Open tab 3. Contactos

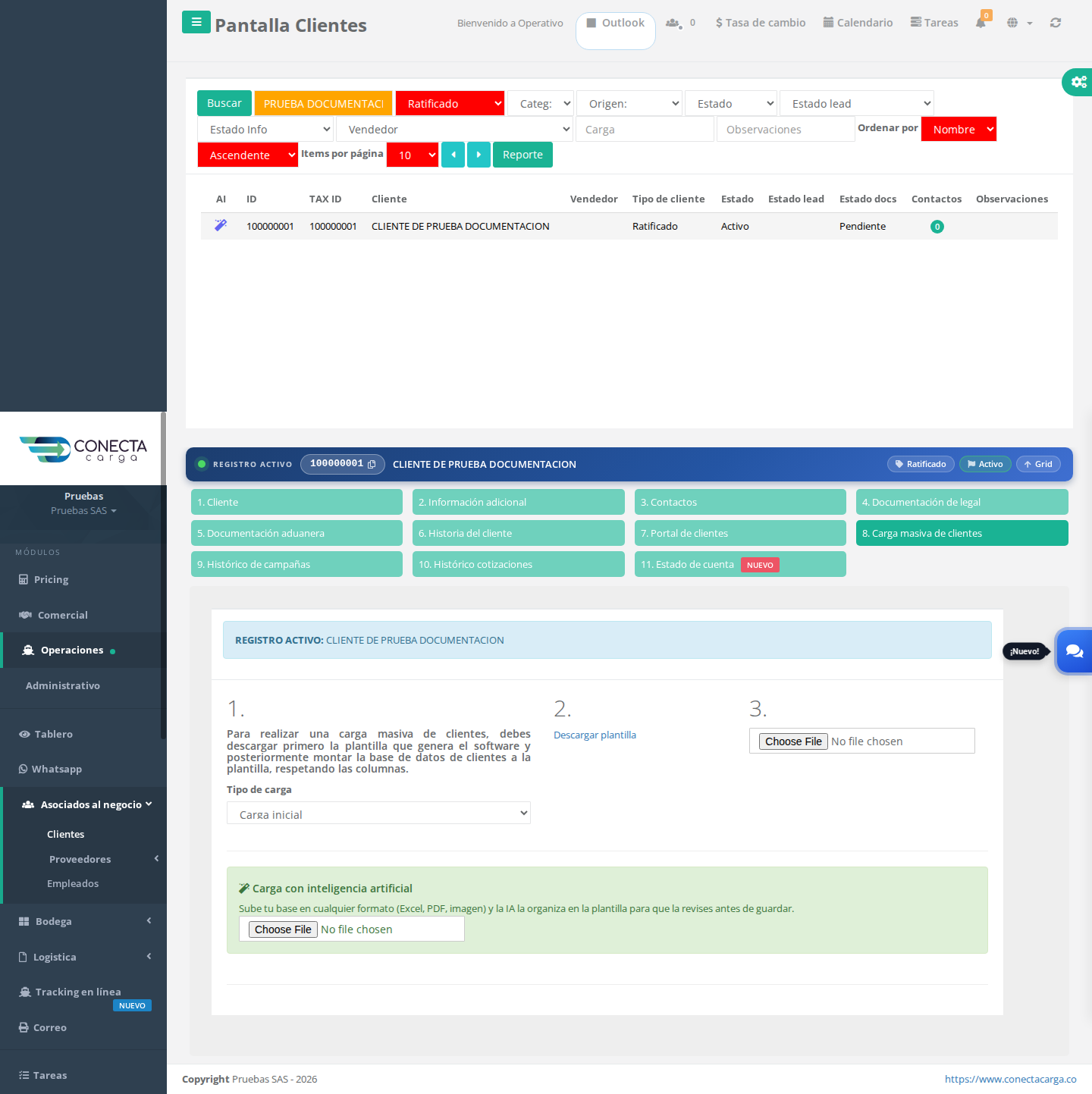(740, 502)
